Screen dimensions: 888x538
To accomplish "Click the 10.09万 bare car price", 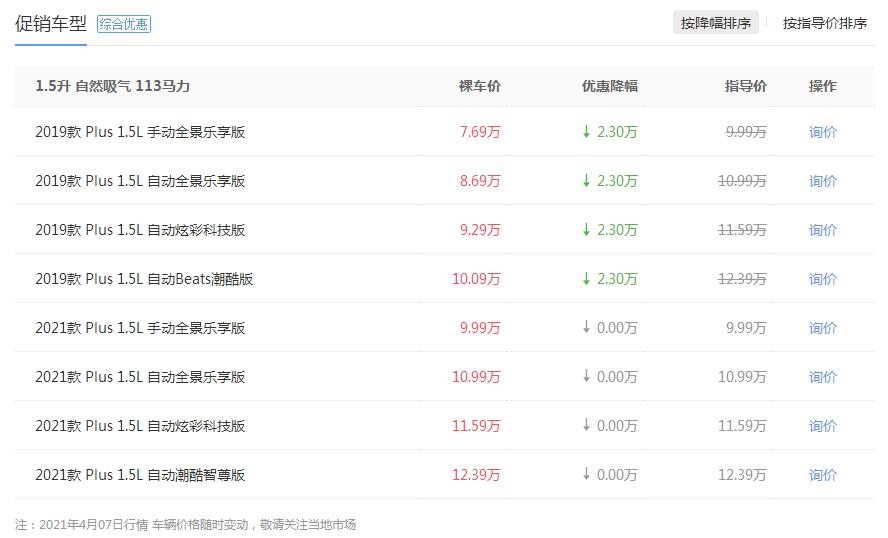I will tap(476, 279).
